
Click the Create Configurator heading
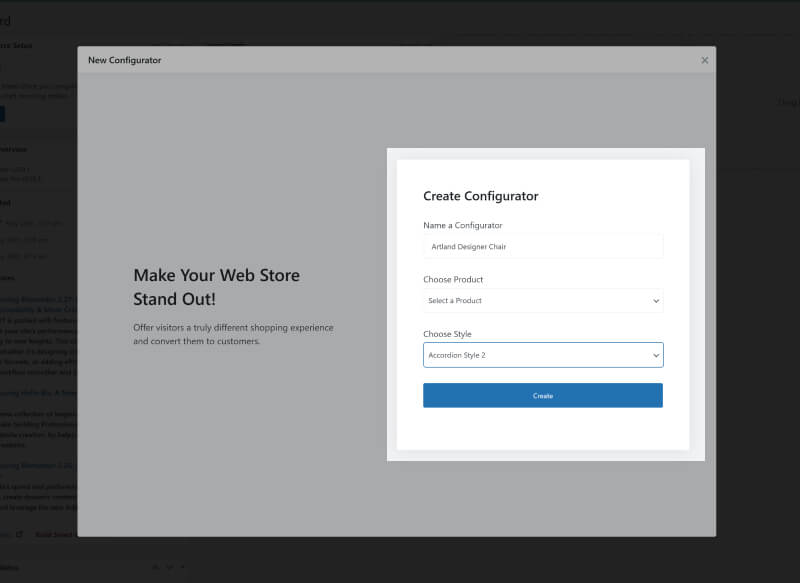coord(480,196)
